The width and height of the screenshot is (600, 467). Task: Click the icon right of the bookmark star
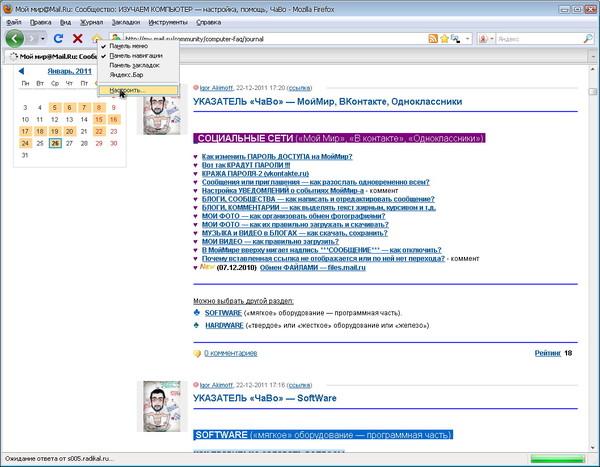[455, 39]
